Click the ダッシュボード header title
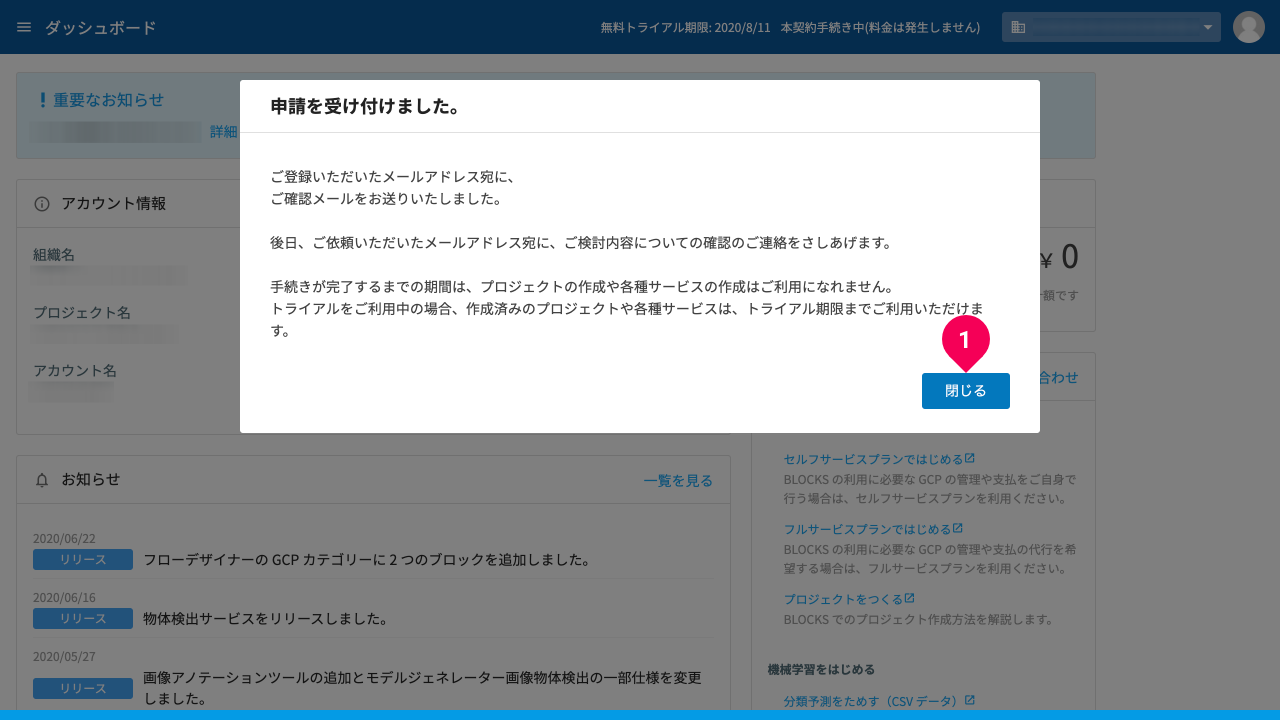The image size is (1280, 720). pyautogui.click(x=101, y=28)
